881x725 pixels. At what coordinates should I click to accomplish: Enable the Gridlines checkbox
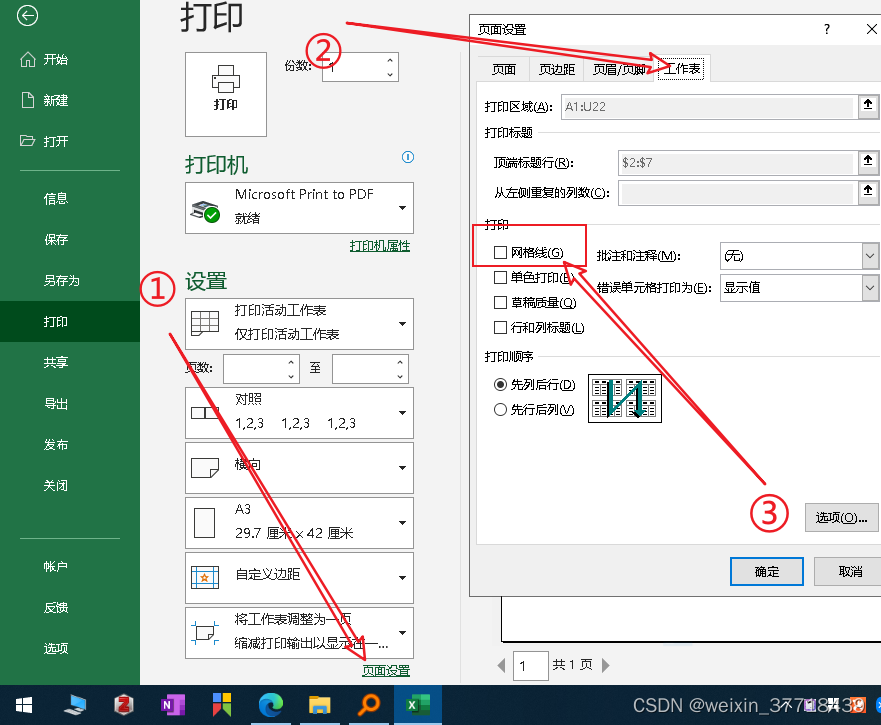500,253
